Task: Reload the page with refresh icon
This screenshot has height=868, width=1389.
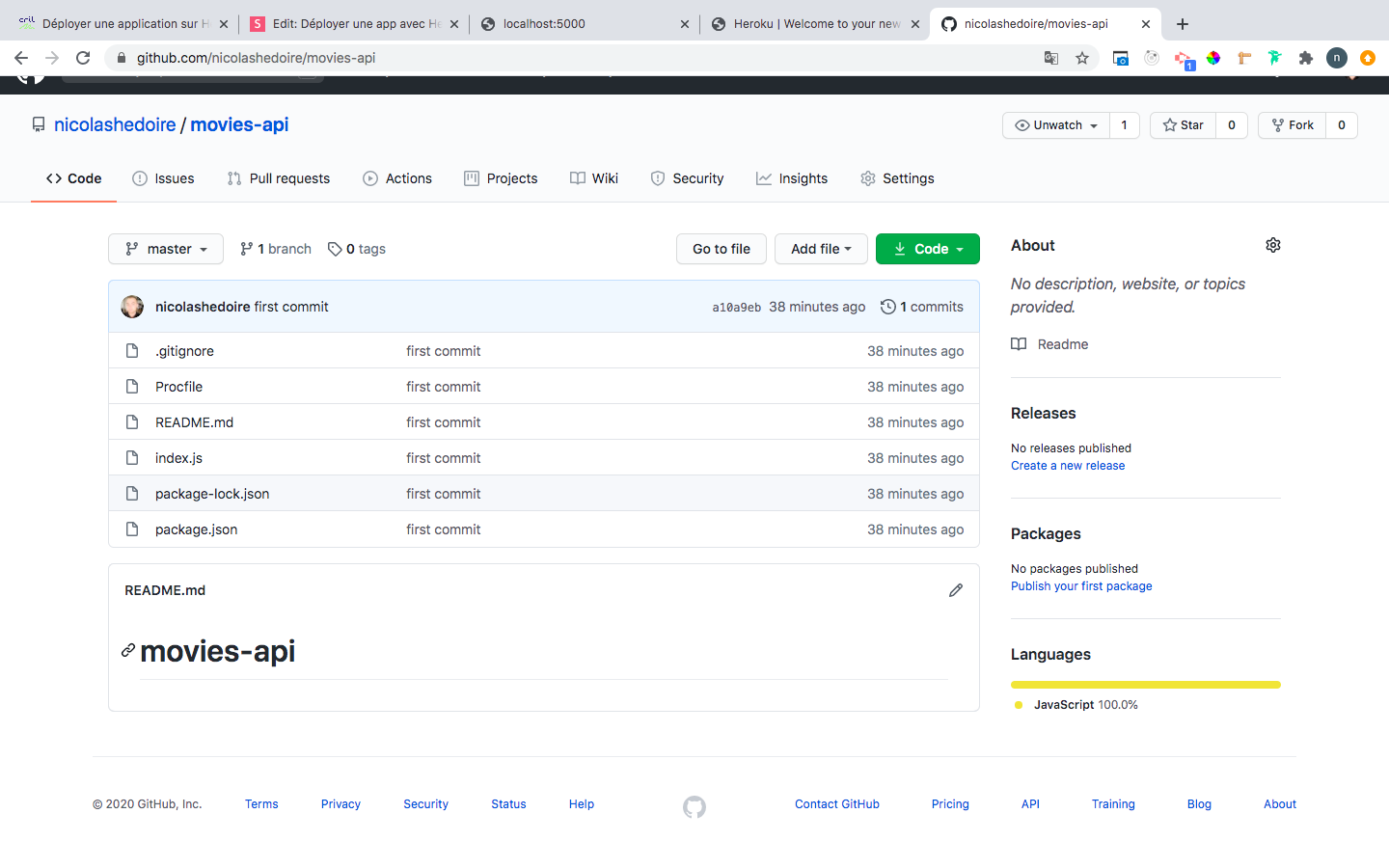Action: point(83,58)
